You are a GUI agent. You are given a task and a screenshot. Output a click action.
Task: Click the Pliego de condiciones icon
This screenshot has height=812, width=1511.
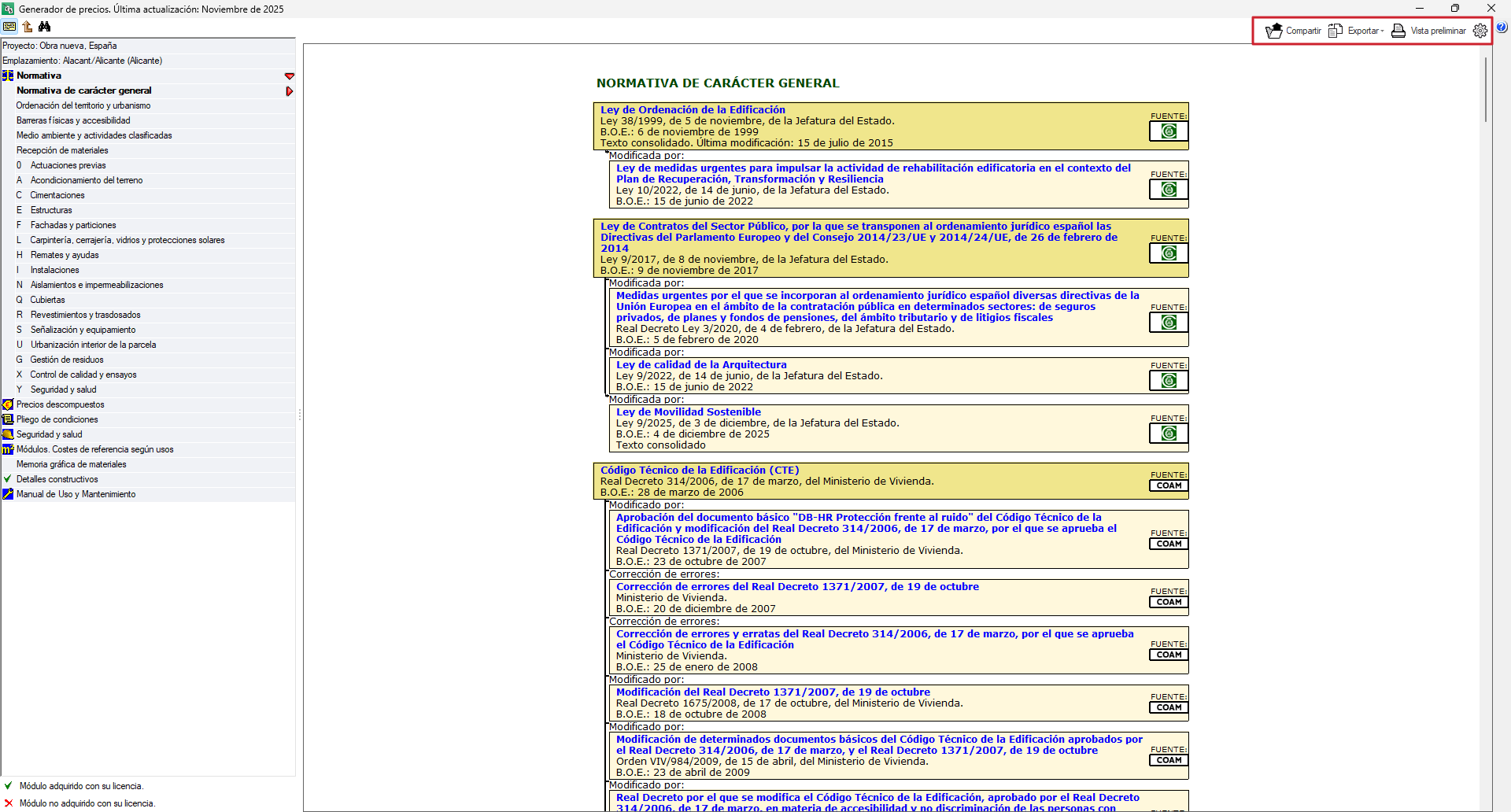8,419
